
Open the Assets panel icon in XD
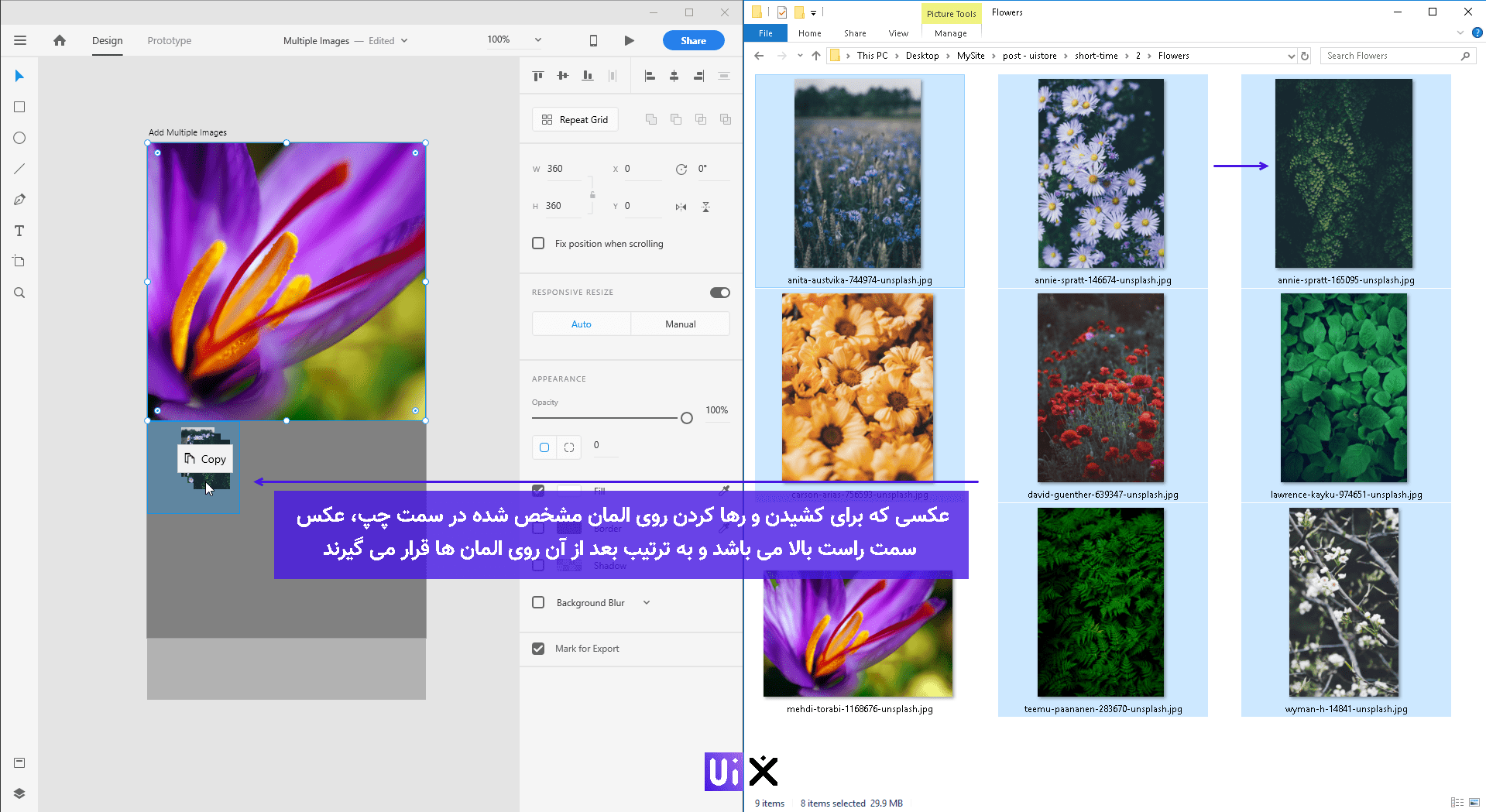[19, 762]
